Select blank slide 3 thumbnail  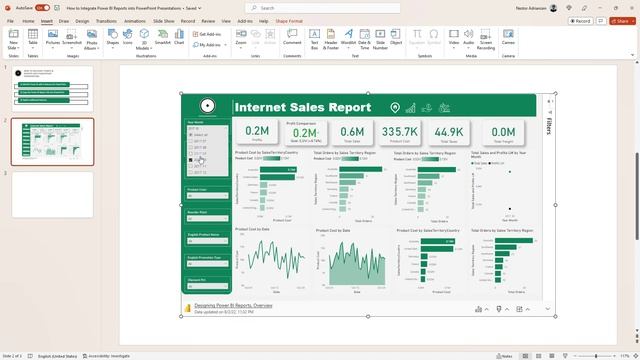53,195
